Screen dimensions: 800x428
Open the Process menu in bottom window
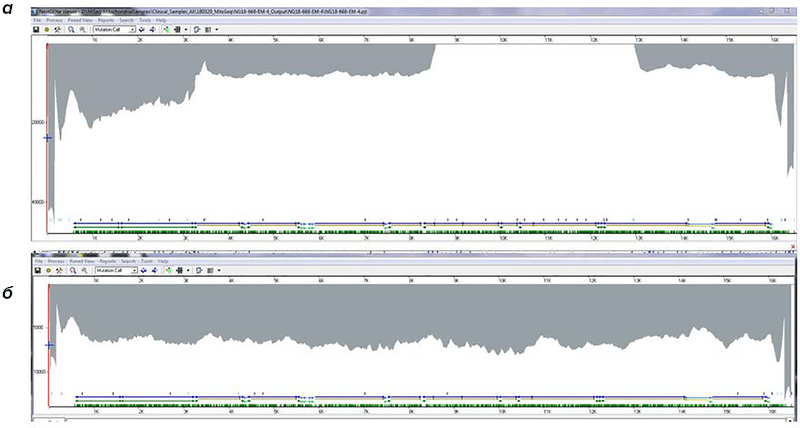[x=56, y=261]
